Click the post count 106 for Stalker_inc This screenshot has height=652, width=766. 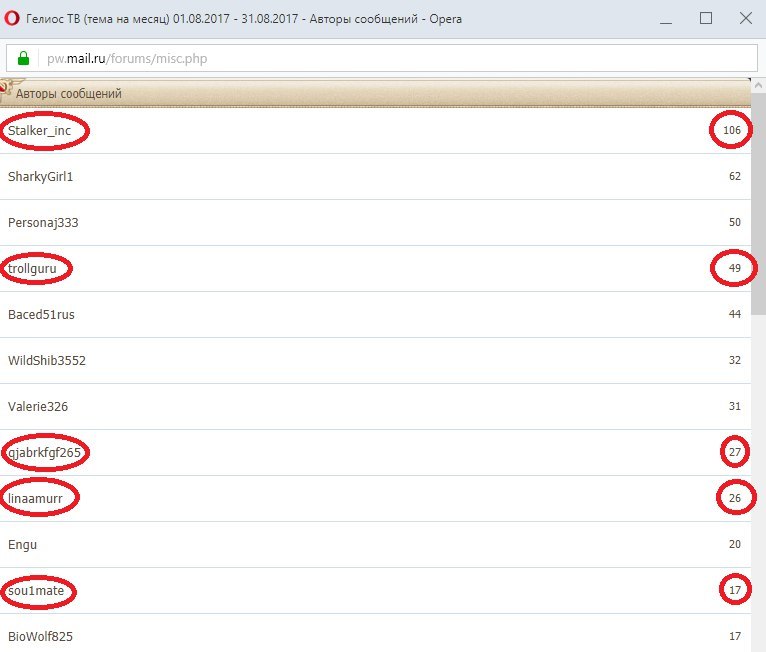tap(731, 131)
